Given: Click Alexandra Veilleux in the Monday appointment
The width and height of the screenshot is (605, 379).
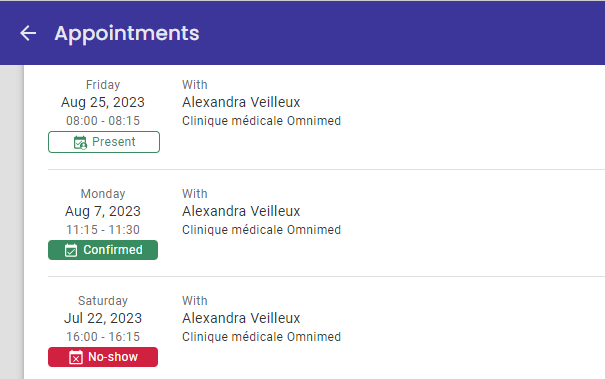Looking at the screenshot, I should click(x=241, y=211).
